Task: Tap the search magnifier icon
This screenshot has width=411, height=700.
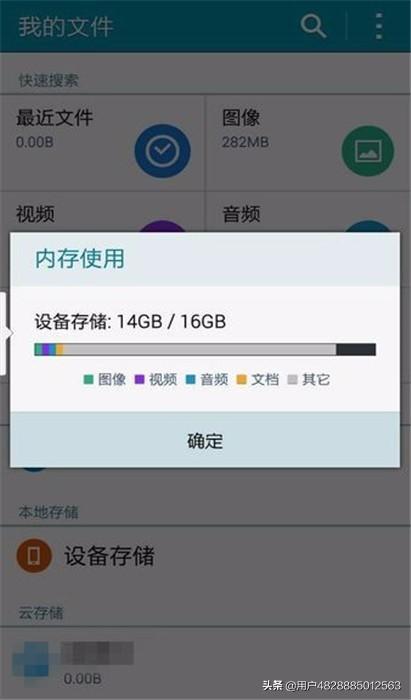Action: click(313, 26)
